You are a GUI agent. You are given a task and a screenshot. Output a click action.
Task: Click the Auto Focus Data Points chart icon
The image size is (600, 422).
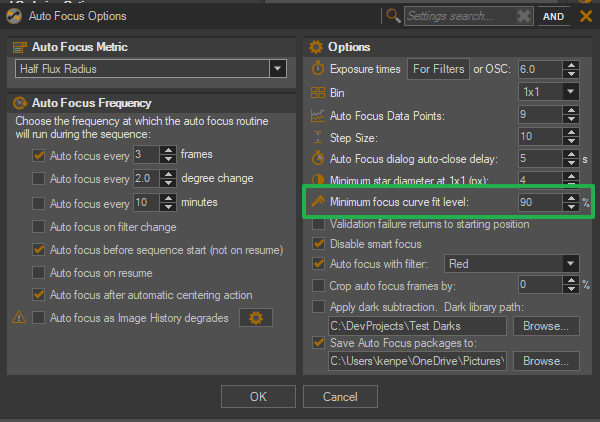pyautogui.click(x=318, y=115)
